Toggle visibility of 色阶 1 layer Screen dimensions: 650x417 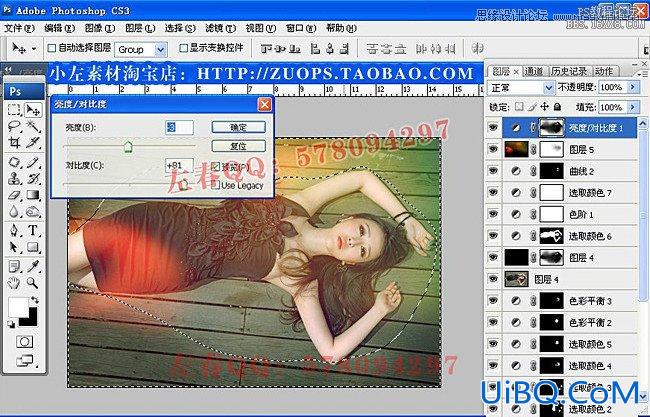493,214
